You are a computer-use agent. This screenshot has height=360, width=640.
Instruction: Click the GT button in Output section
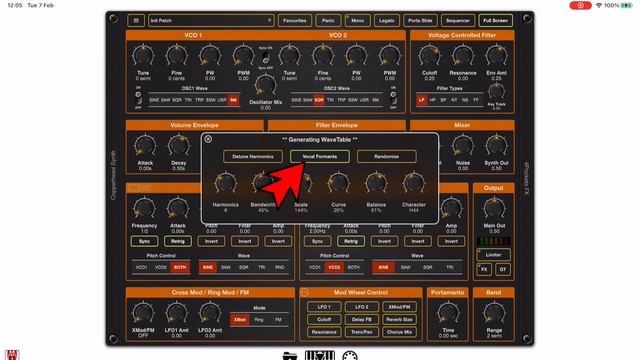tap(503, 269)
